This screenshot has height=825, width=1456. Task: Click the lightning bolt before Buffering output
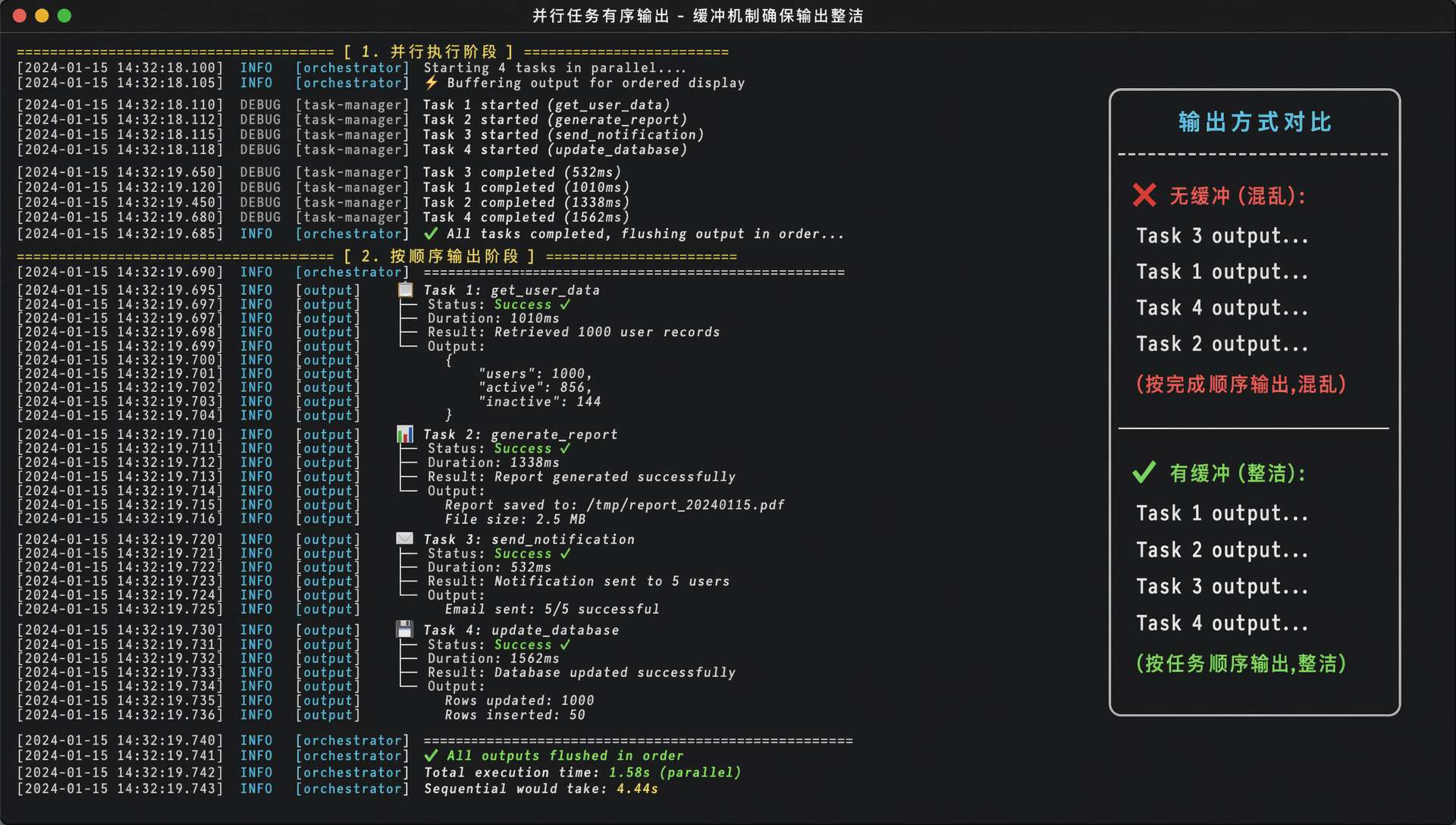pos(431,83)
